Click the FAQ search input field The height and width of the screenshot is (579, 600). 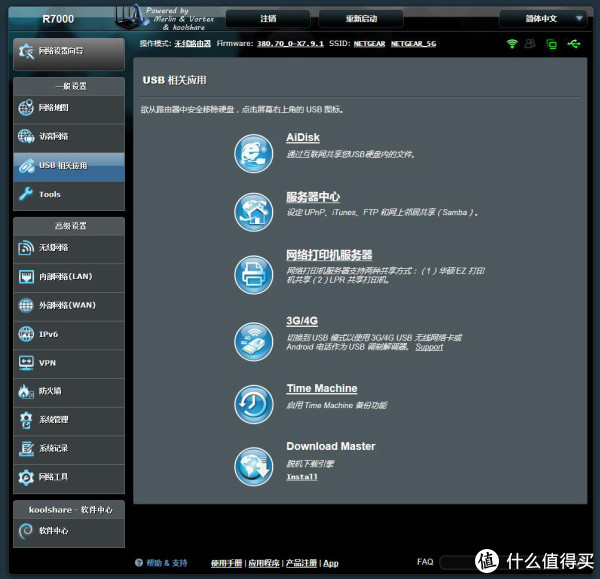[513, 562]
